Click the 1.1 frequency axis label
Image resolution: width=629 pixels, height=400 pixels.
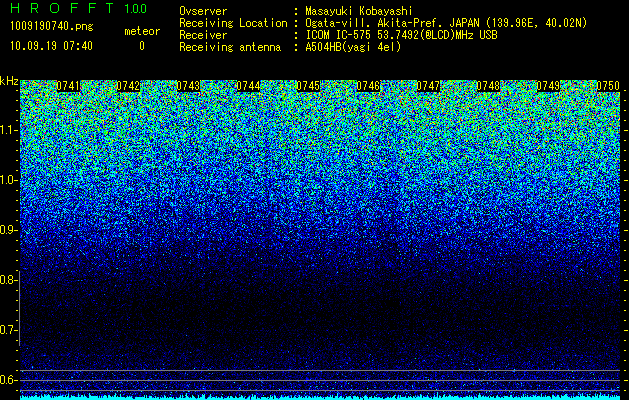[x=8, y=130]
